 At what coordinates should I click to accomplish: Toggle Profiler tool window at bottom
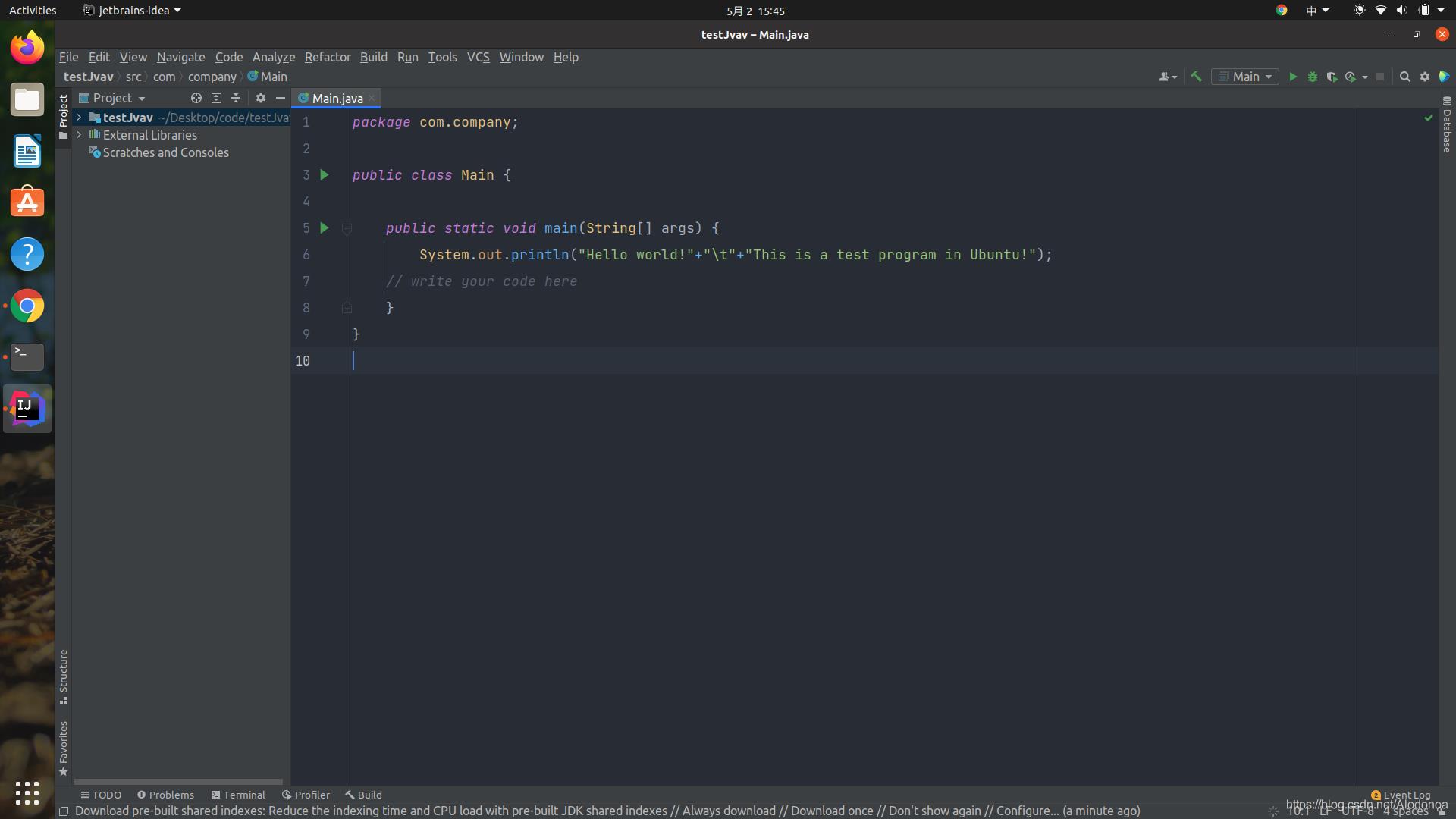coord(306,795)
